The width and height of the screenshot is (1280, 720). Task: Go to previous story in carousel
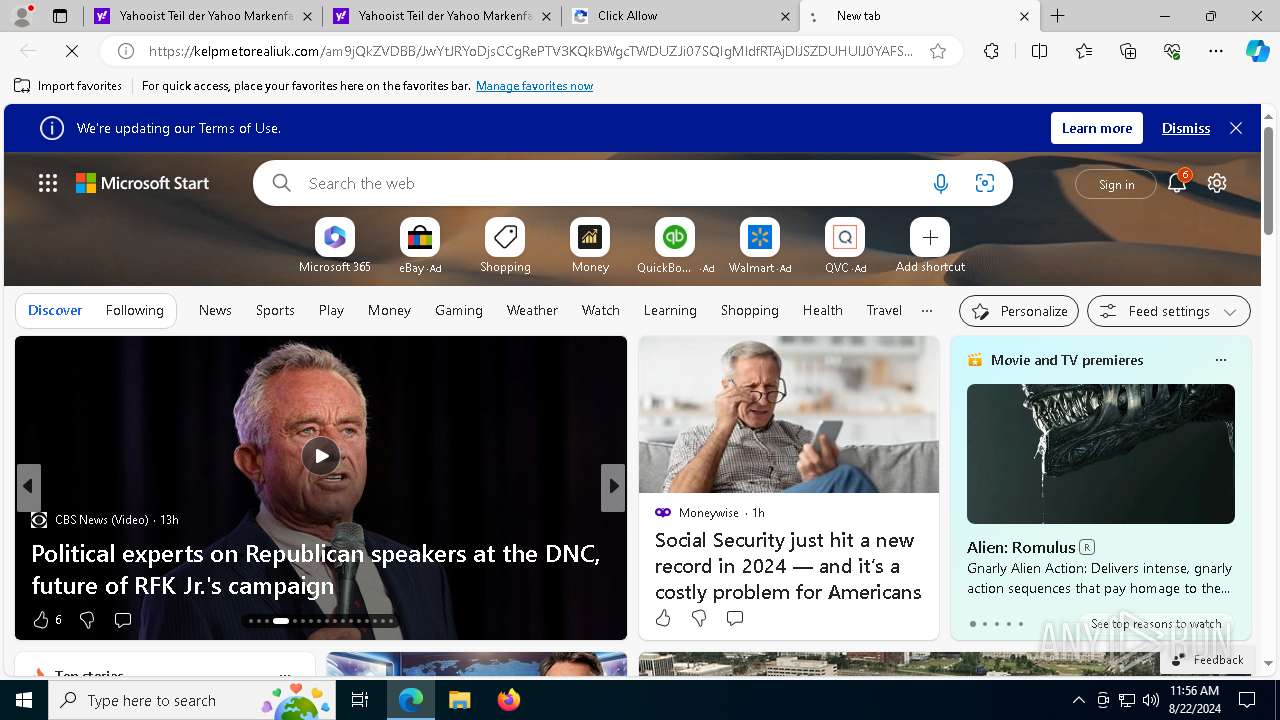point(28,486)
